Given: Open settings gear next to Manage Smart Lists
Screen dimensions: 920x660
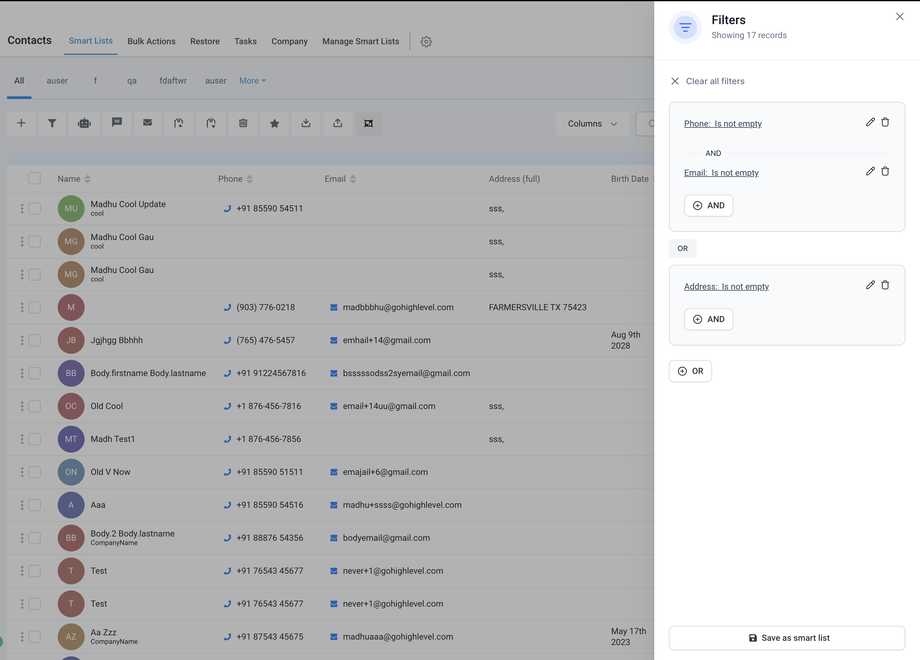Looking at the screenshot, I should [426, 42].
